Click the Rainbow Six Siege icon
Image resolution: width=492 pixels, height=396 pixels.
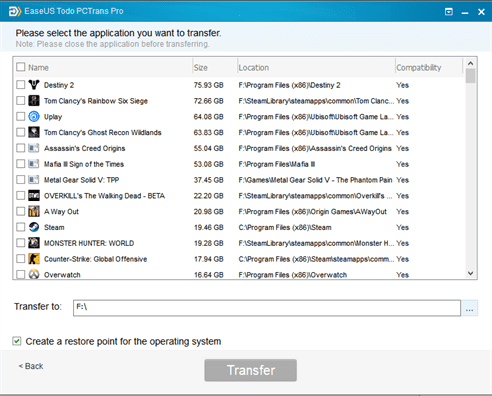point(34,100)
